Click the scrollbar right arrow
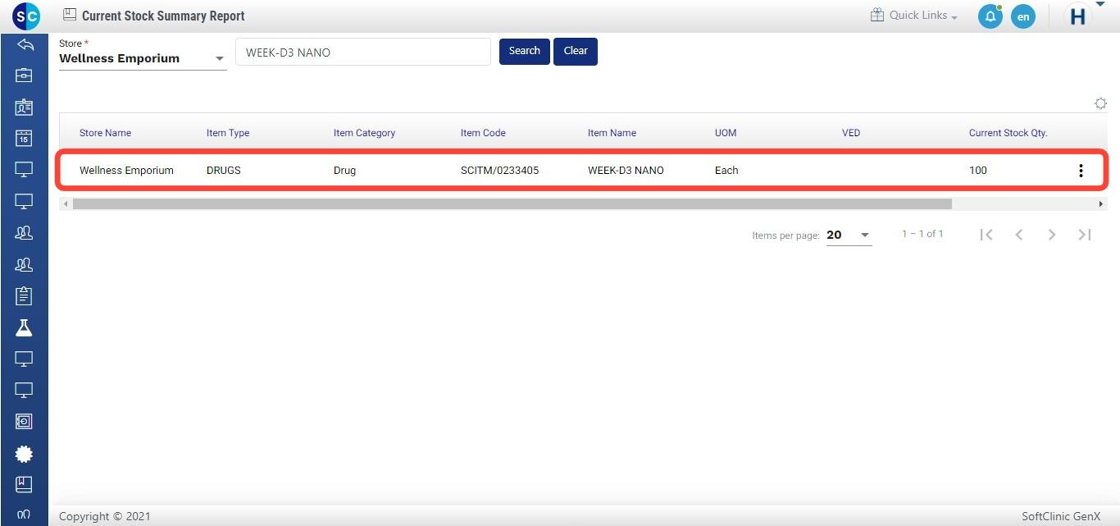 click(x=1101, y=204)
